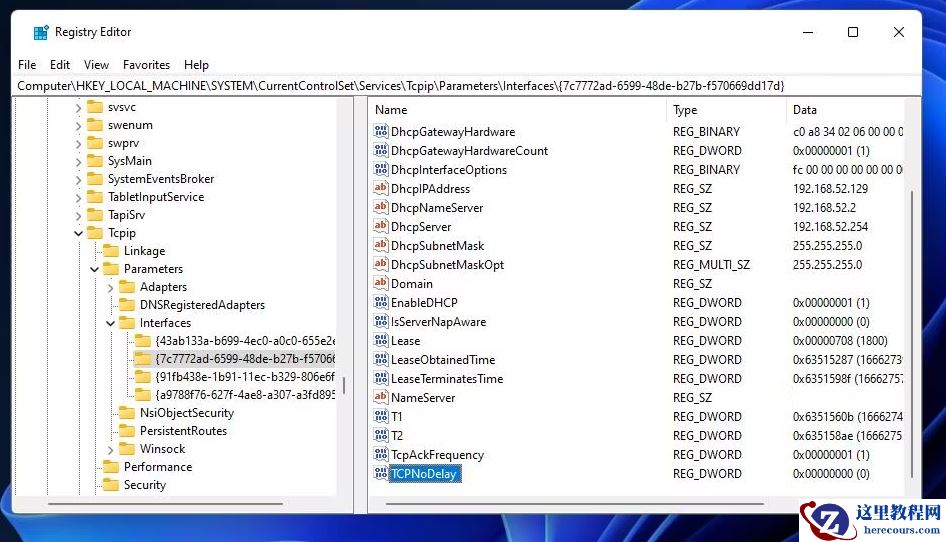Click the NameServer string value icon
This screenshot has width=946, height=542.
point(381,397)
